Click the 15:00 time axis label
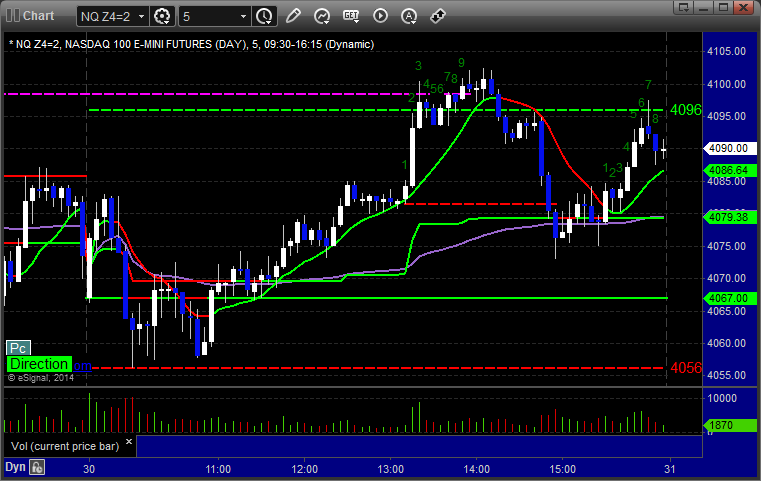The image size is (761, 481). pyautogui.click(x=562, y=469)
